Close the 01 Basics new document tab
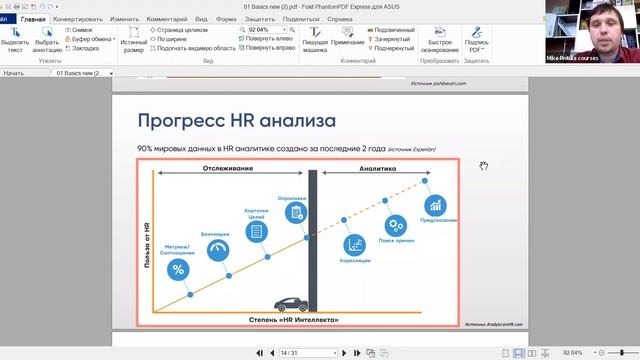640x360 pixels. (111, 73)
